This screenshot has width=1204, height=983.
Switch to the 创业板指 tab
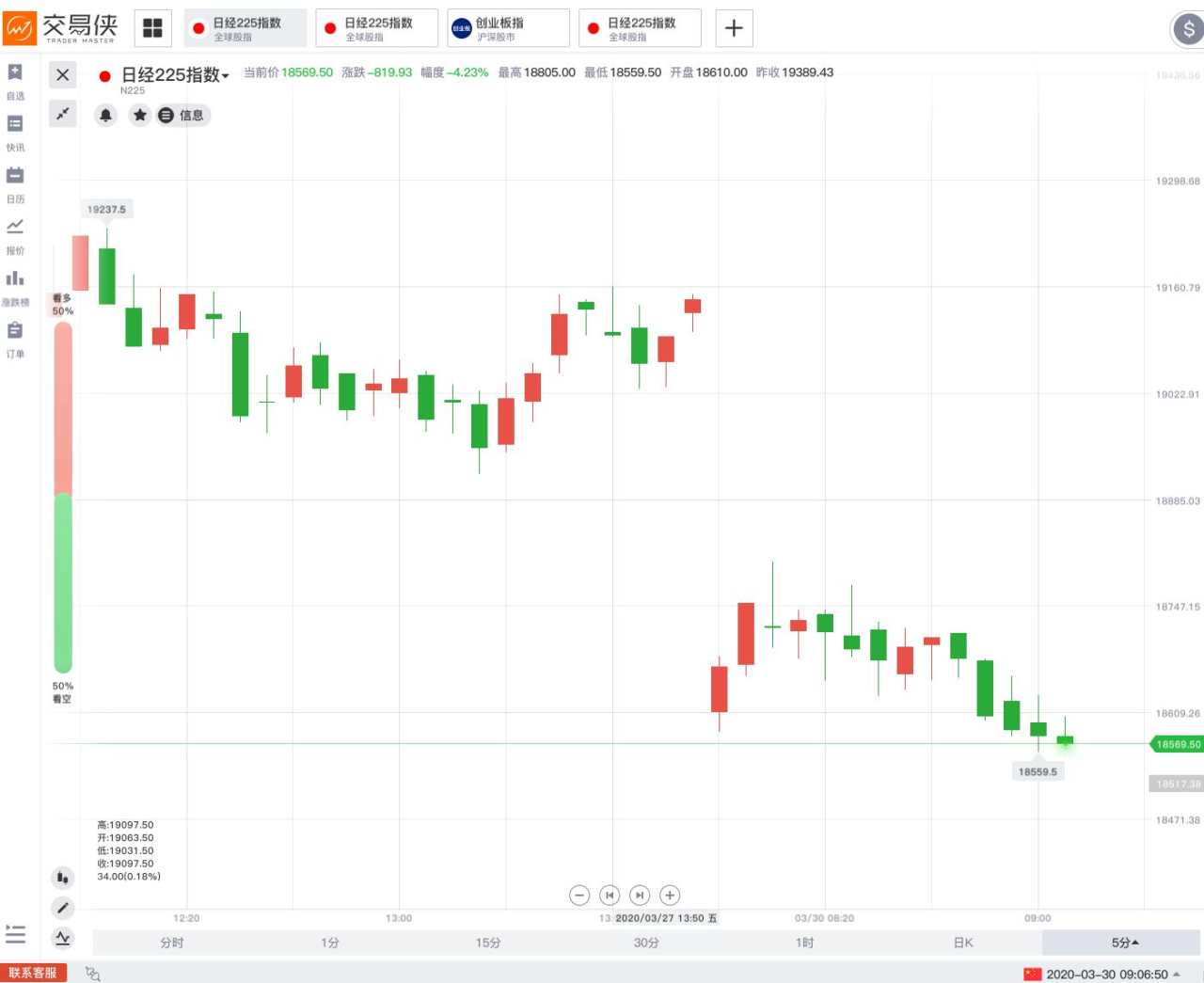click(507, 27)
